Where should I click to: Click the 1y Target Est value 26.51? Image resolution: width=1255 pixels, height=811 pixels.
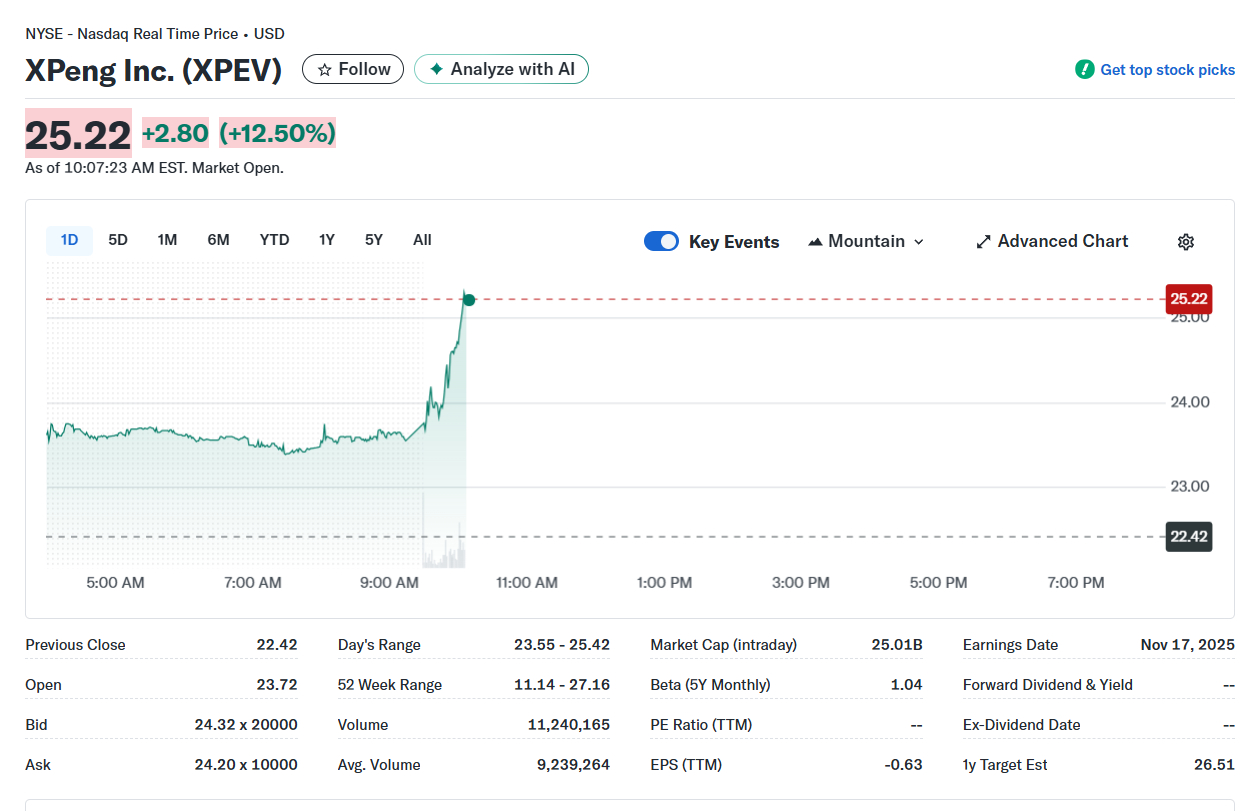pos(1214,765)
